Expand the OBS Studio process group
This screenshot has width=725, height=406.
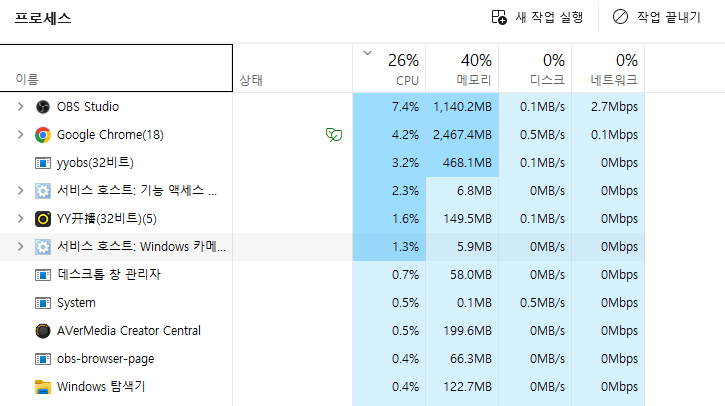(20, 107)
